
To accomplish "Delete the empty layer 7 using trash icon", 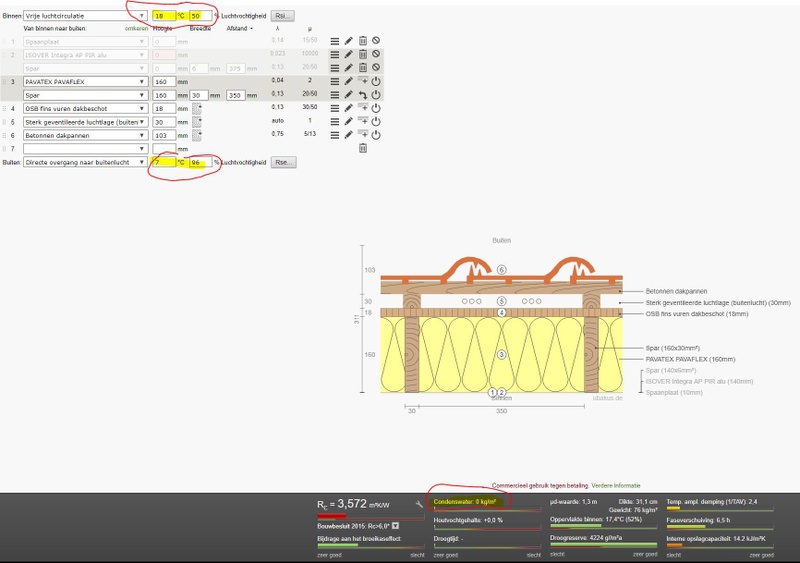I will pos(363,148).
